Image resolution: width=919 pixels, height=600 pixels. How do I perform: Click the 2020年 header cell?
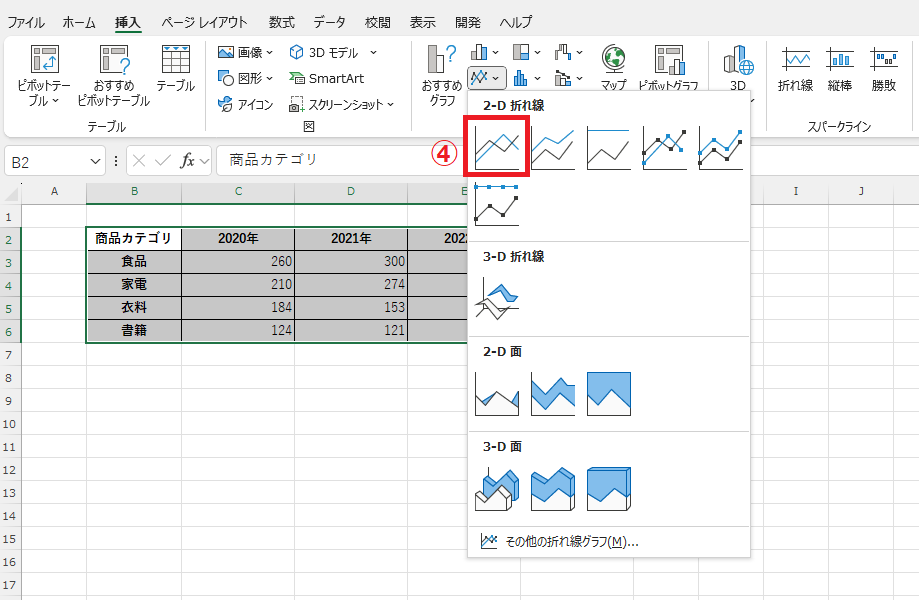(238, 238)
